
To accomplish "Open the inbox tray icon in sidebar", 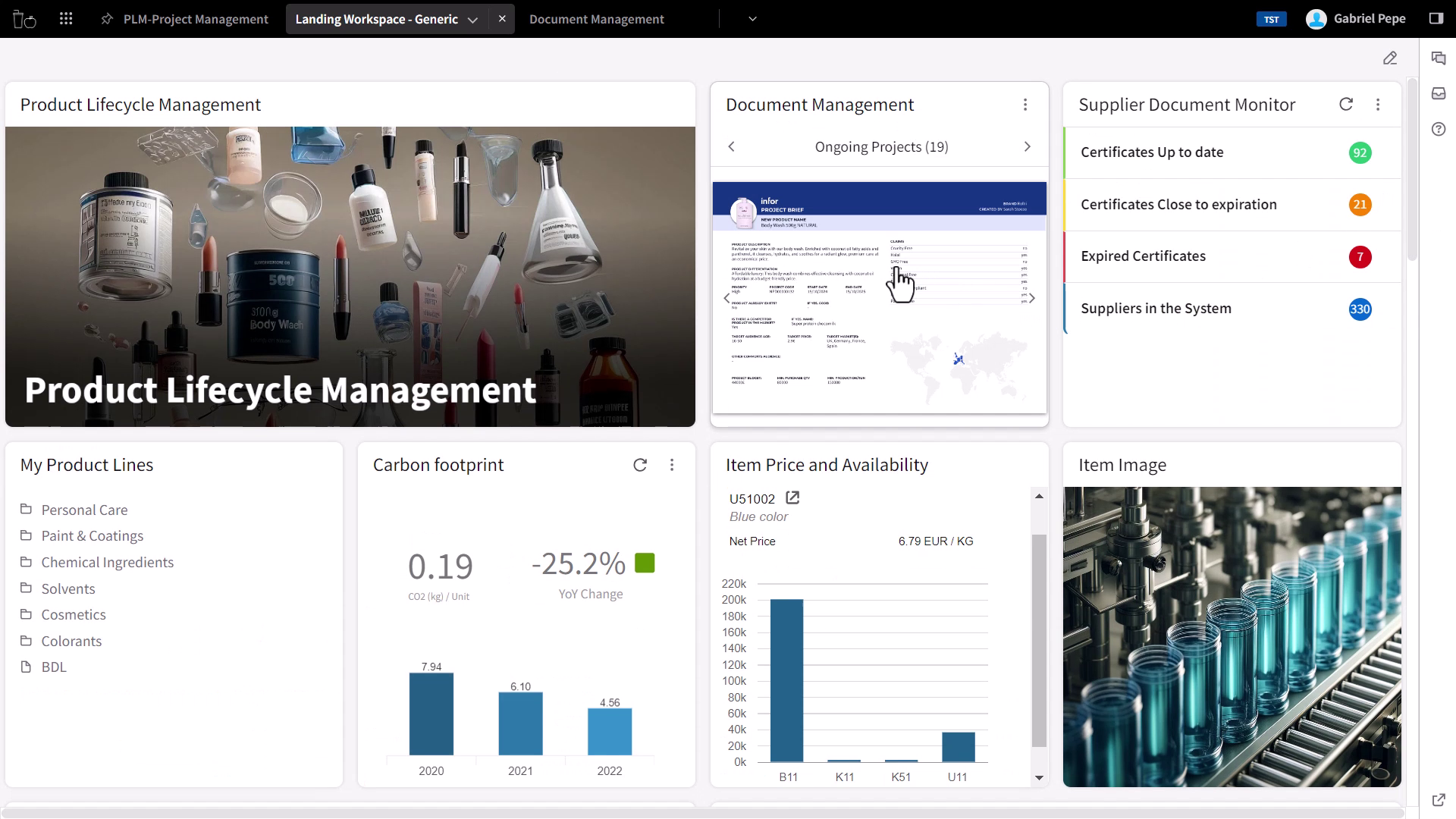I will point(1439,93).
